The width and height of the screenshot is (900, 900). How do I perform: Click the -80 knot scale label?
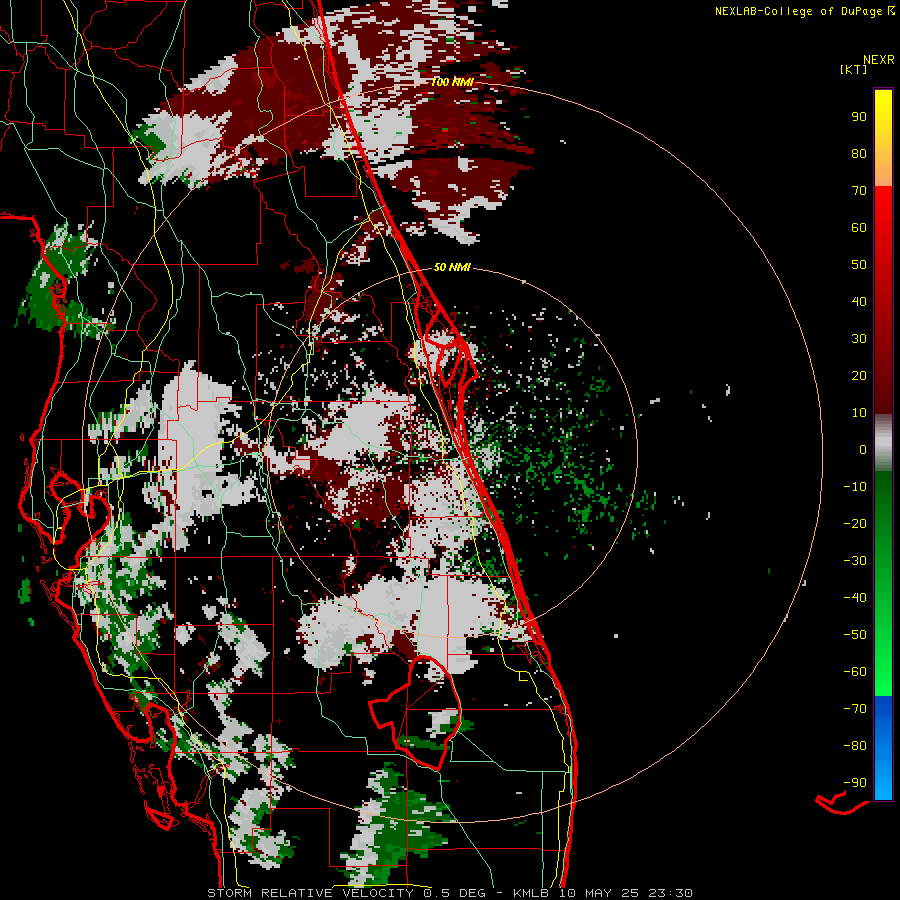pos(855,746)
